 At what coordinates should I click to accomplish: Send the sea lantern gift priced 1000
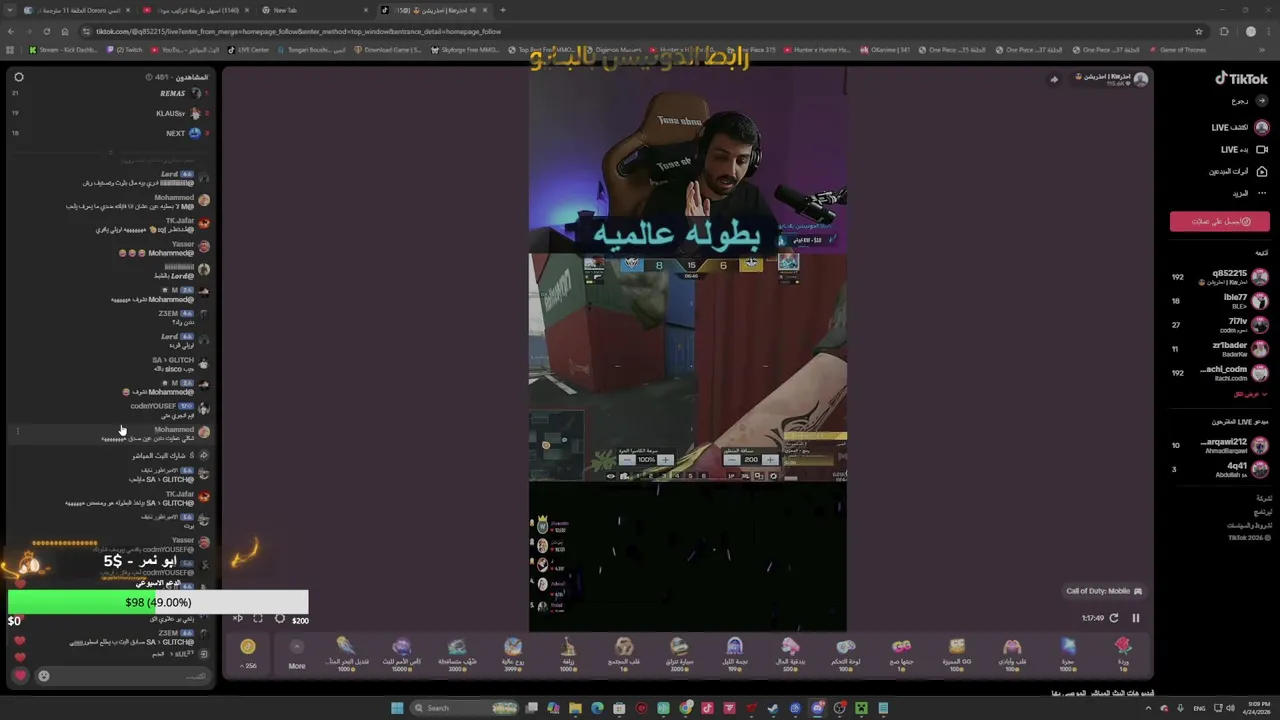(x=346, y=653)
